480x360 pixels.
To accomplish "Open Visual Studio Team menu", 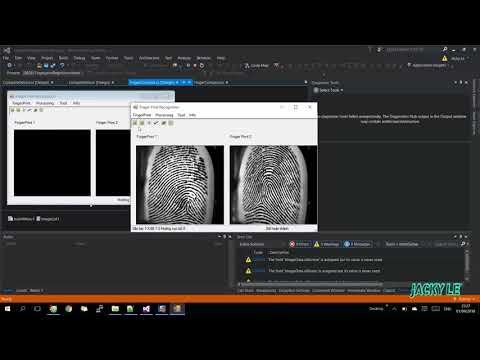I will [96, 58].
